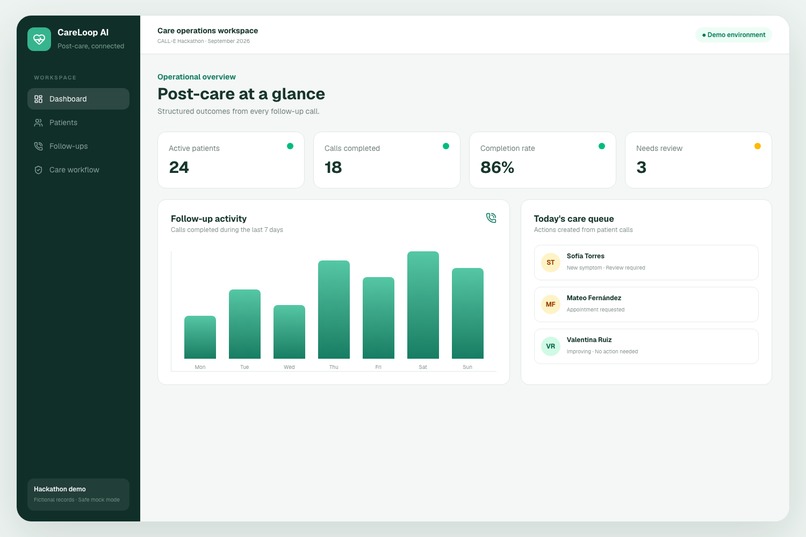Open Valentina Ruiz queue item
The height and width of the screenshot is (537, 806).
[646, 346]
